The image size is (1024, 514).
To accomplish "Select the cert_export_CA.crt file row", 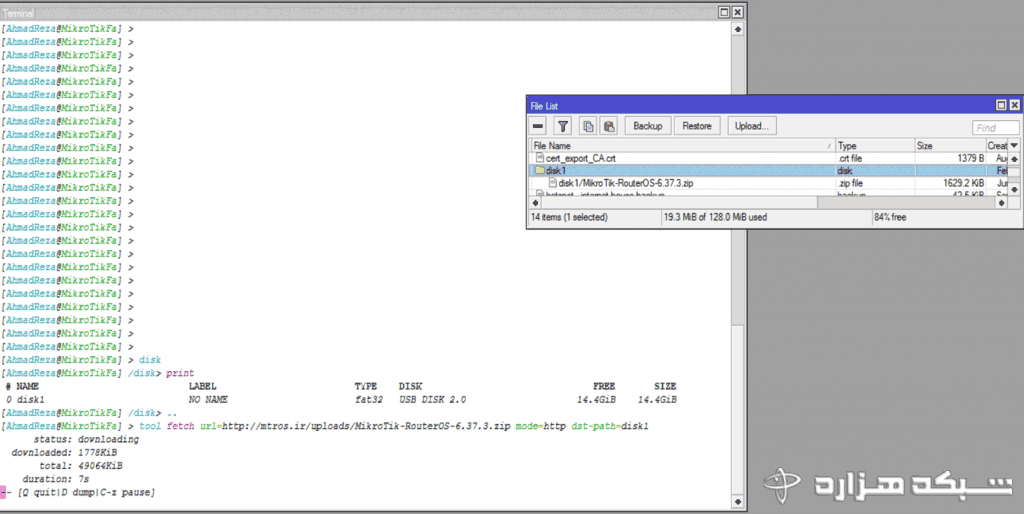I will (769, 158).
